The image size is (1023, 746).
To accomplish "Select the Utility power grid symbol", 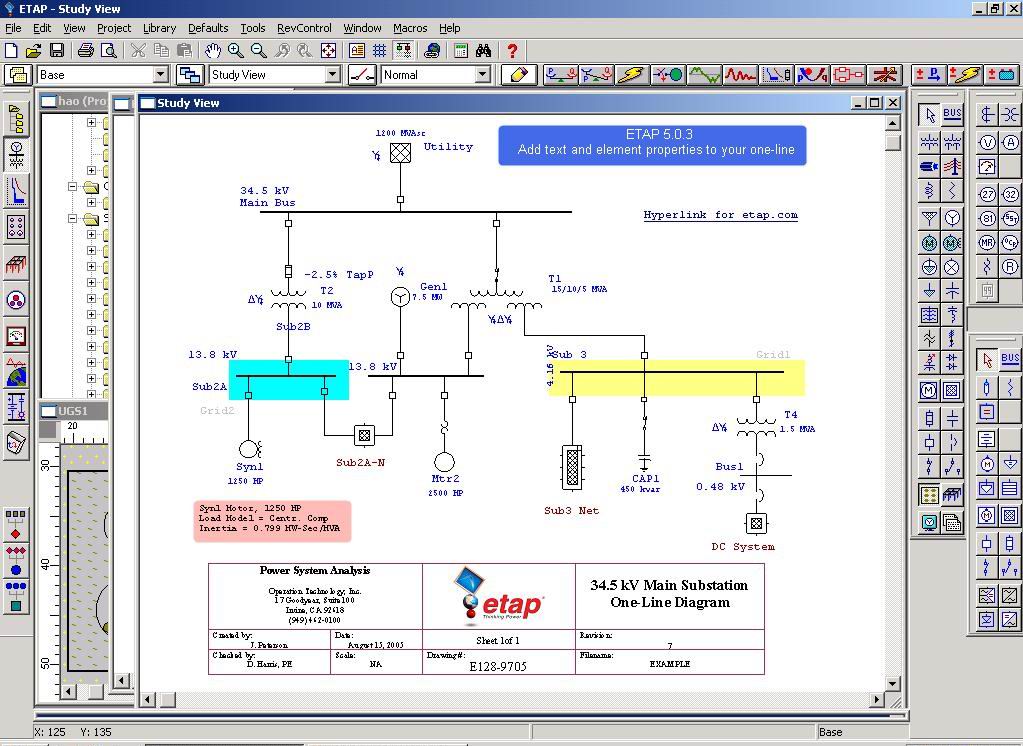I will [400, 153].
